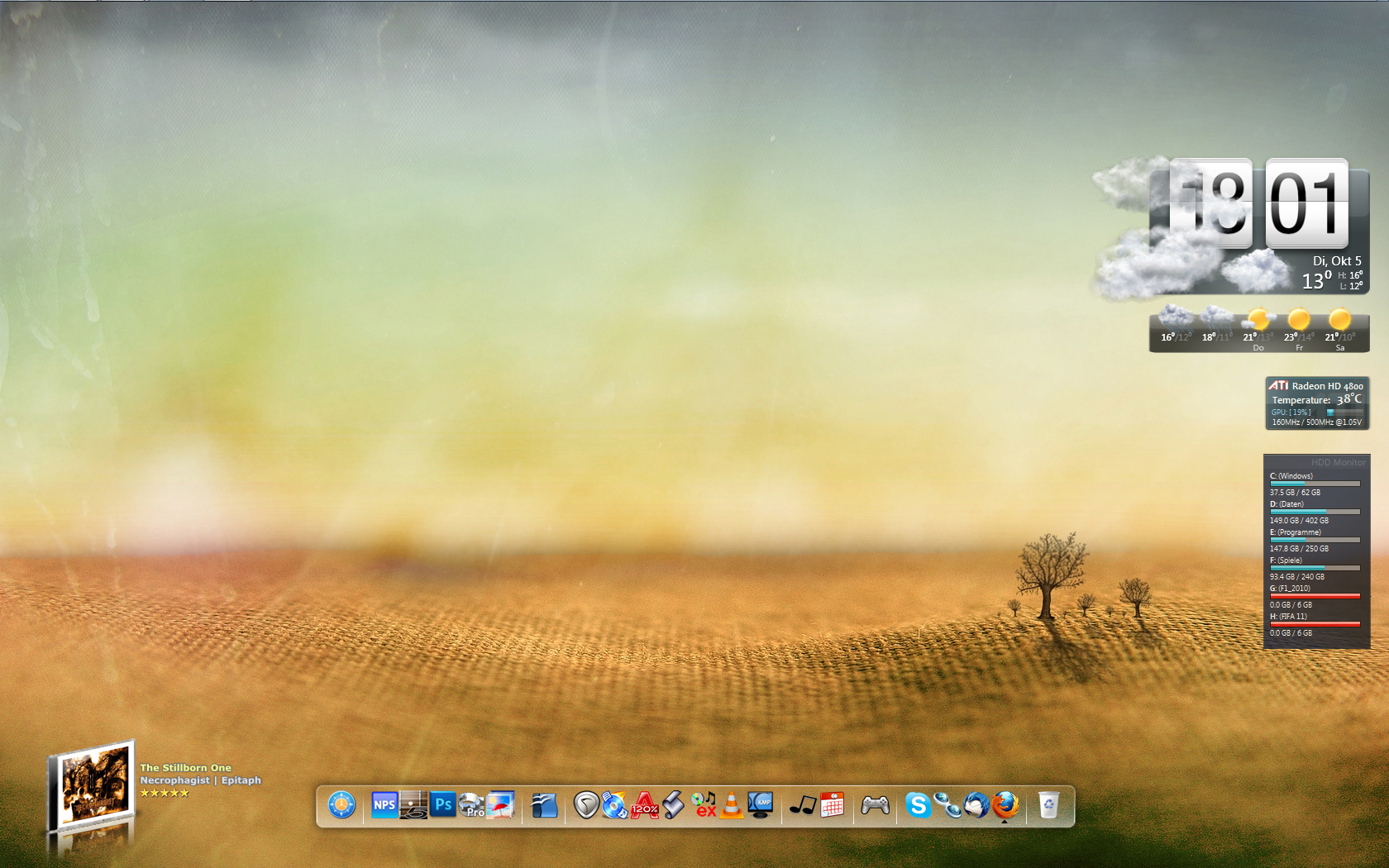Click the G: (F1_2010) drive label
Screen dimensions: 1389x868
(1290, 589)
